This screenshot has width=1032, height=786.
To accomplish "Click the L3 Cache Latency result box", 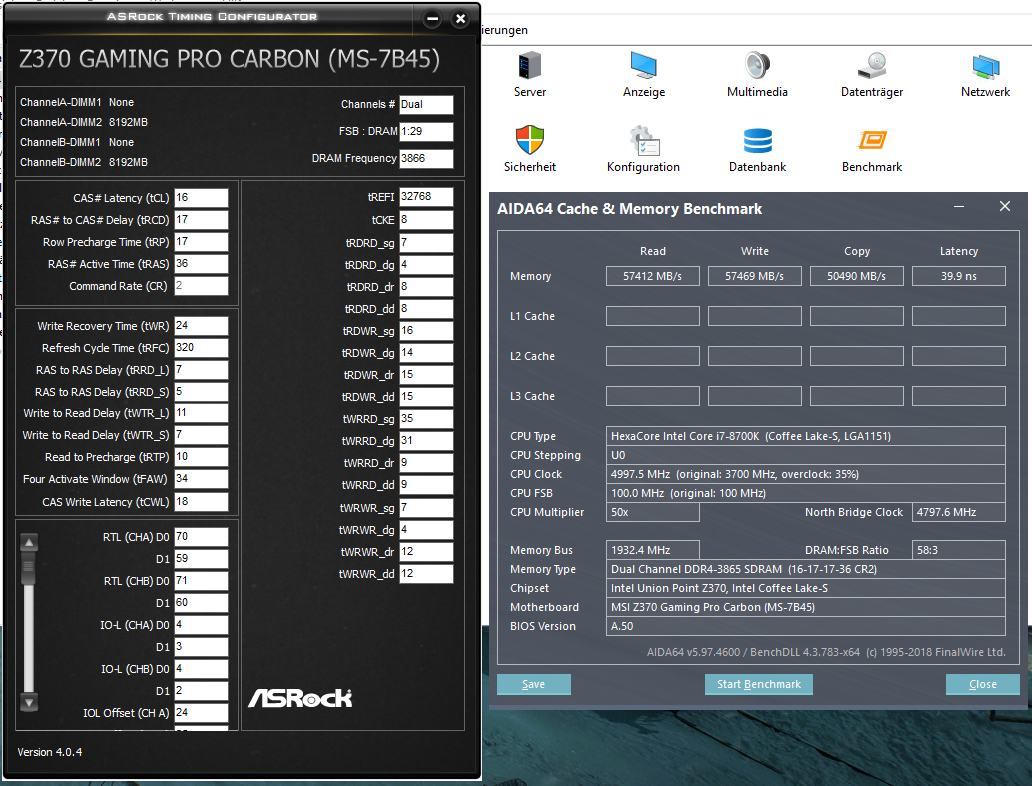I will (x=958, y=396).
